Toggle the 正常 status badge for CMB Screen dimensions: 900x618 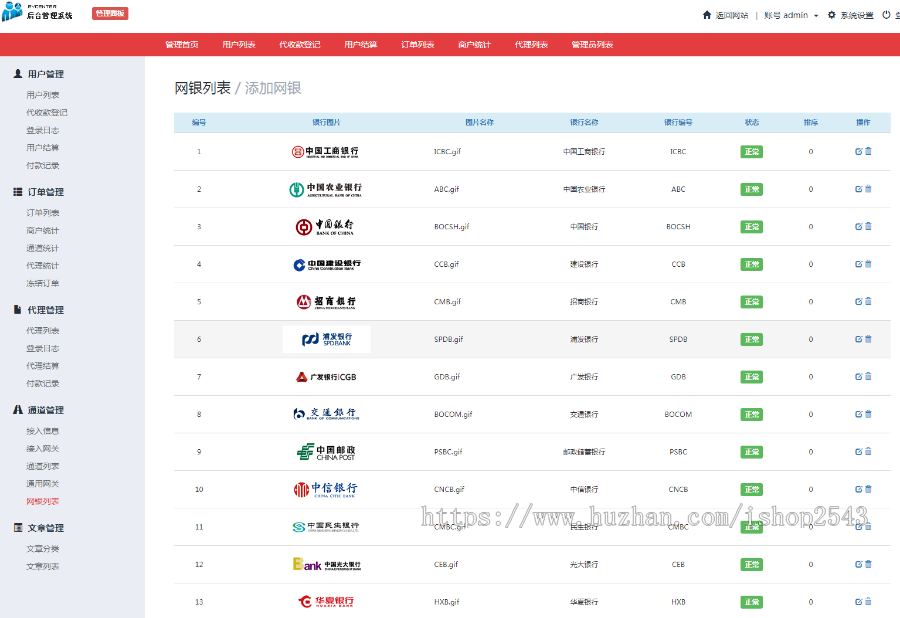751,302
